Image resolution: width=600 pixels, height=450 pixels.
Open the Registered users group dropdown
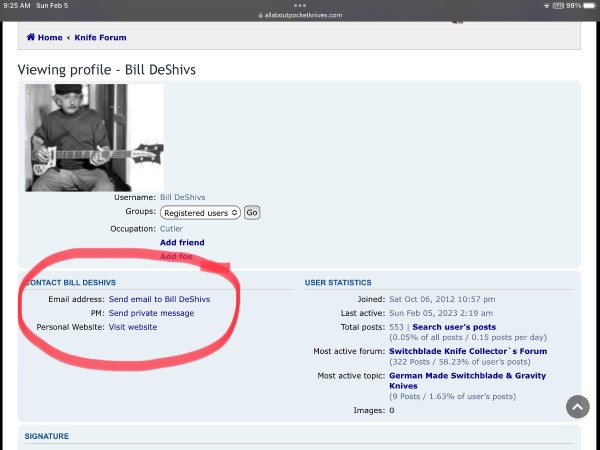point(200,213)
